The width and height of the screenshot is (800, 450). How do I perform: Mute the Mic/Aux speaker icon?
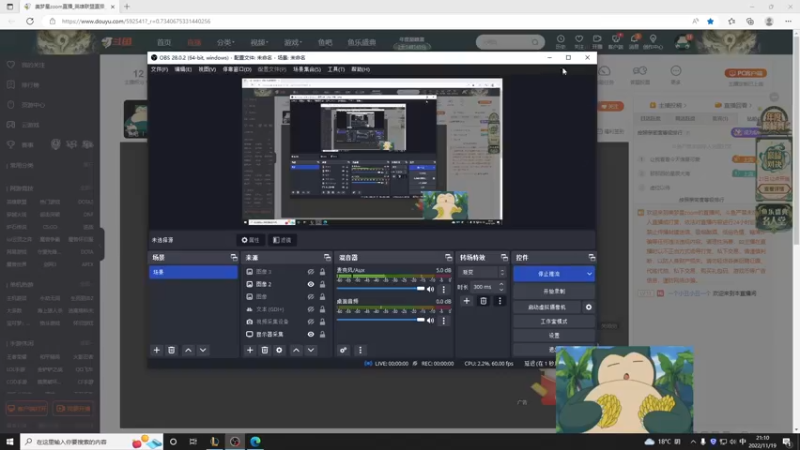pos(431,289)
